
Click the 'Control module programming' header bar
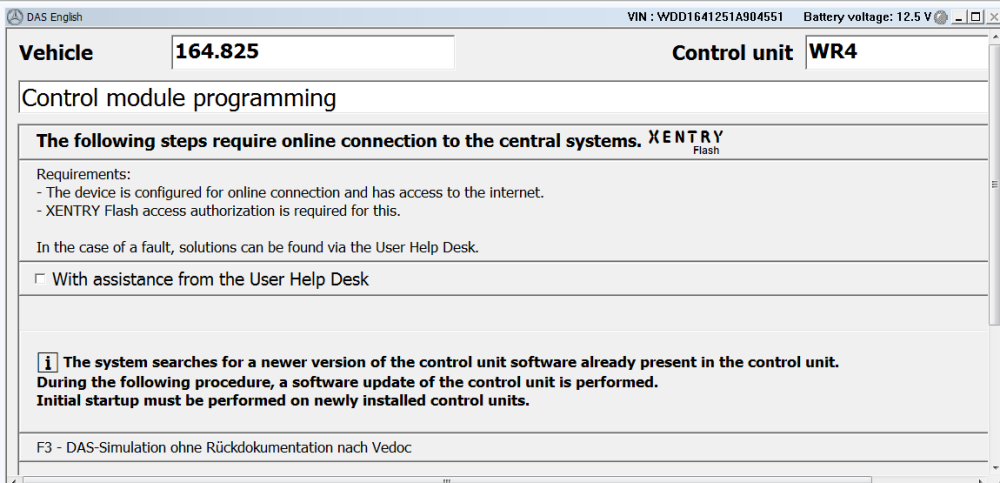pyautogui.click(x=504, y=98)
